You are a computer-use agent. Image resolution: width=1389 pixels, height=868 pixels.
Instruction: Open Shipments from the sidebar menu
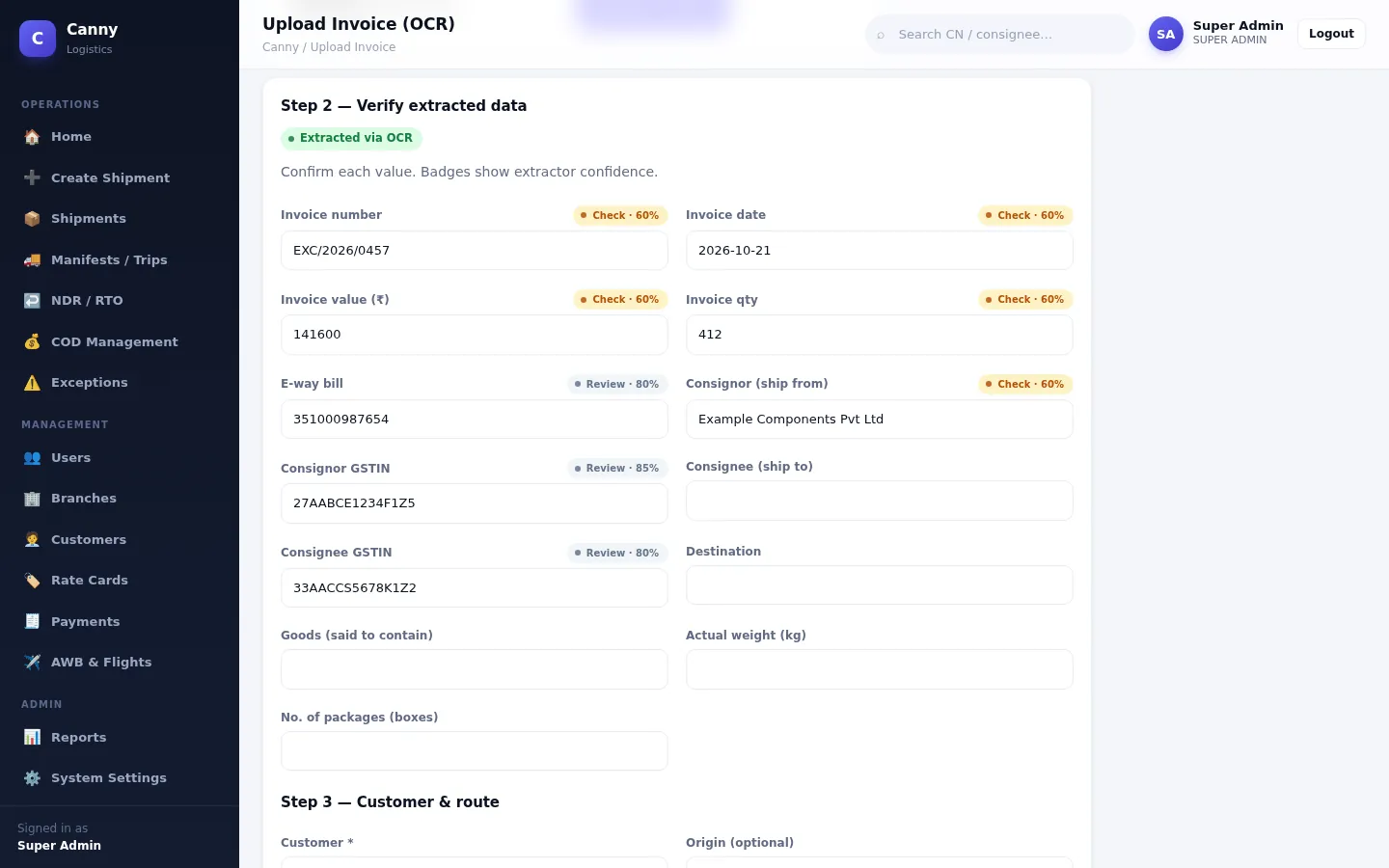(120, 219)
